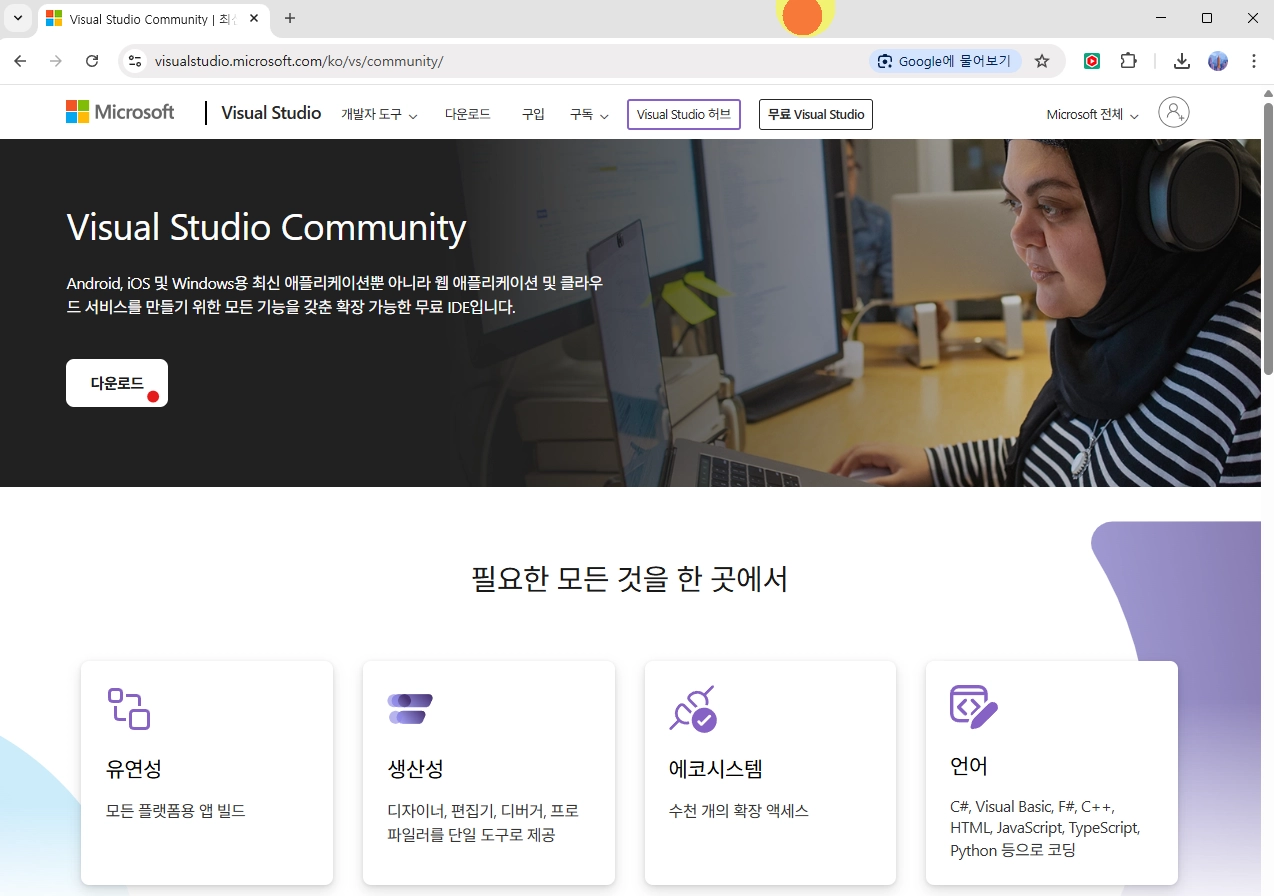Click the Visual Studio tab favicon
The width and height of the screenshot is (1274, 896).
click(x=54, y=18)
